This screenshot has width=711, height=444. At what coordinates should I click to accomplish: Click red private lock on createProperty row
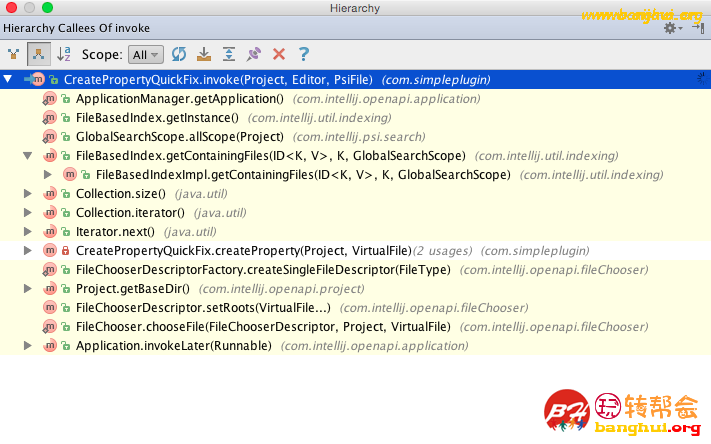pyautogui.click(x=66, y=251)
